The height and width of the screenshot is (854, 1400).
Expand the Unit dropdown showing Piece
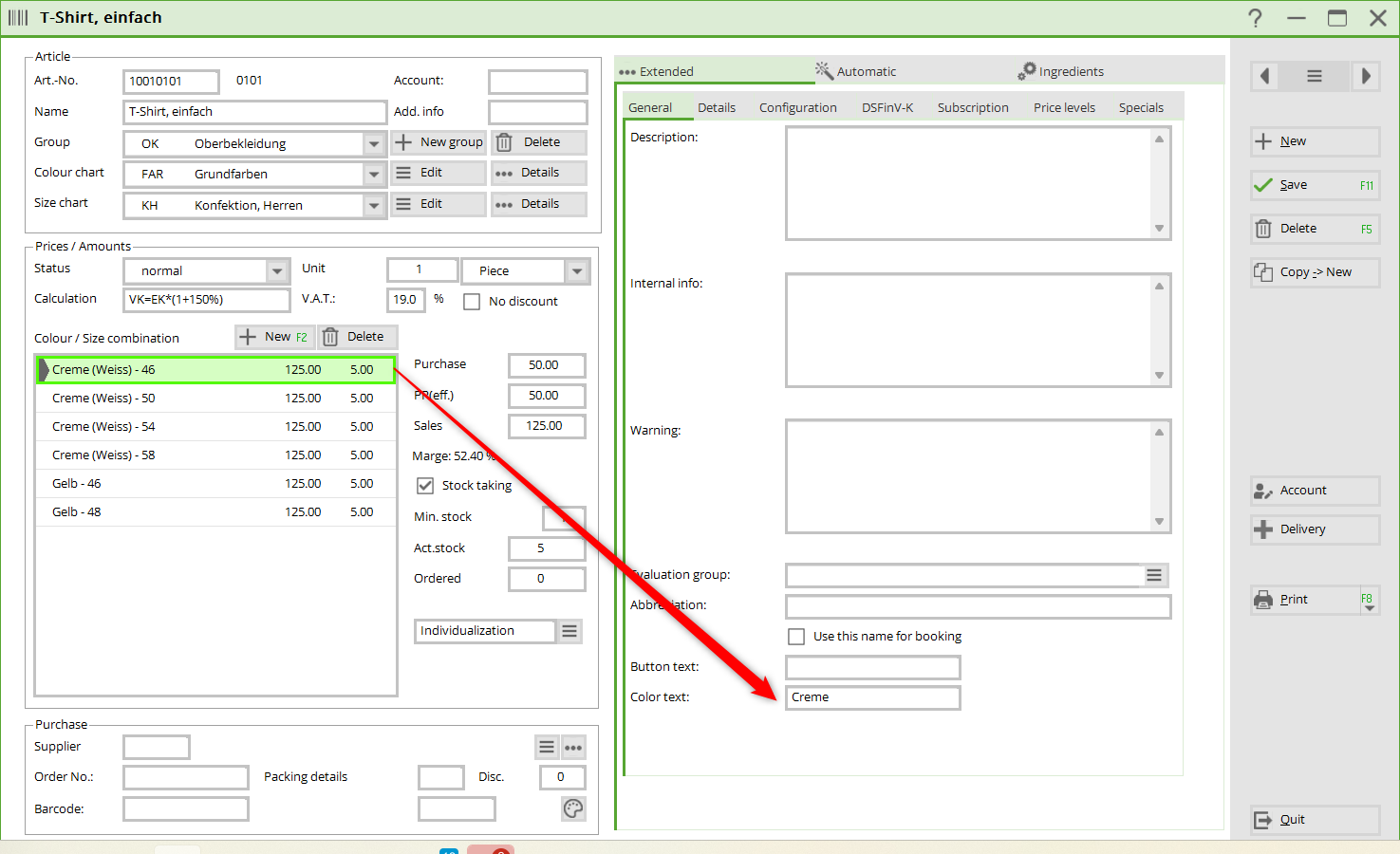click(577, 271)
